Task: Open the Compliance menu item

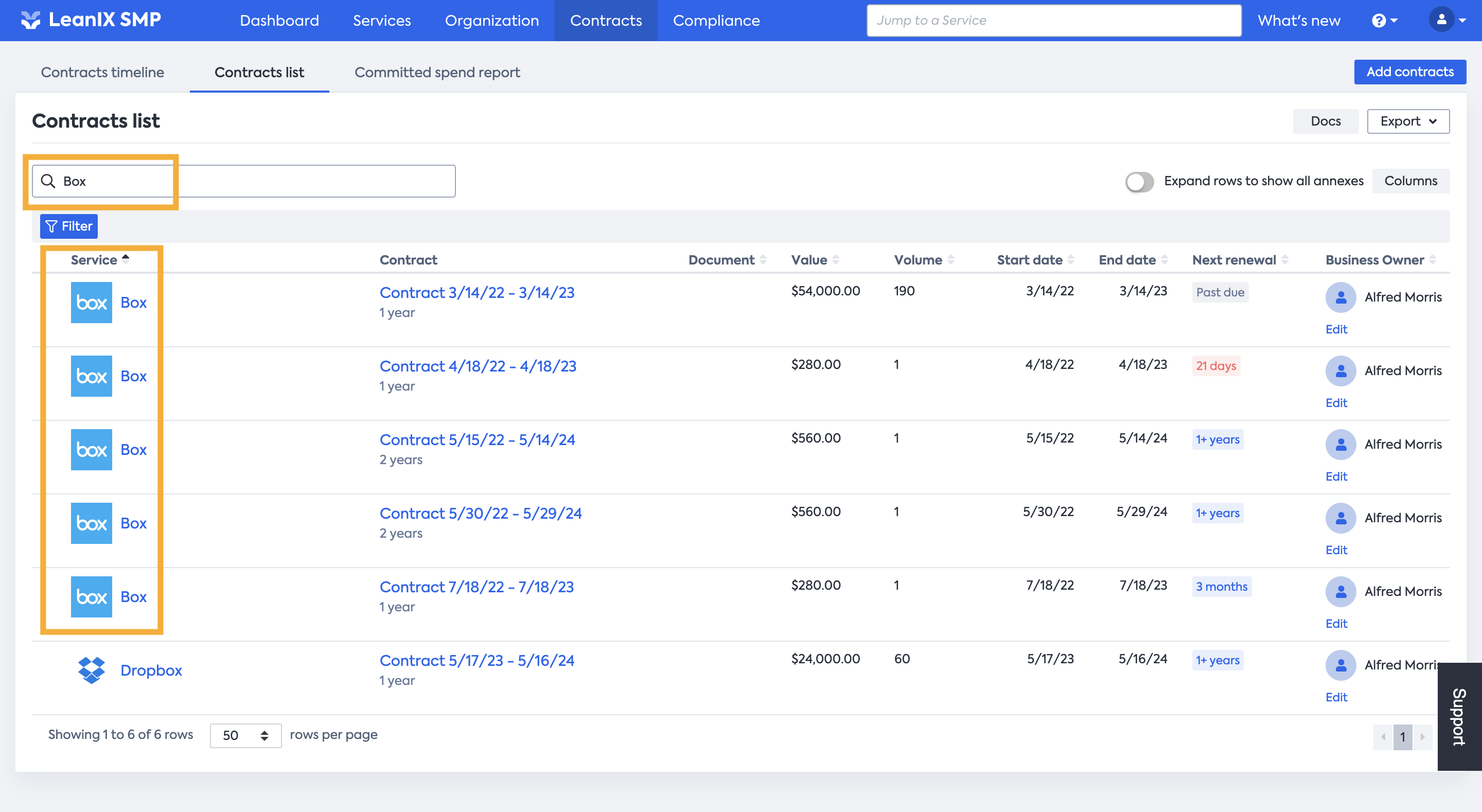Action: 716,21
